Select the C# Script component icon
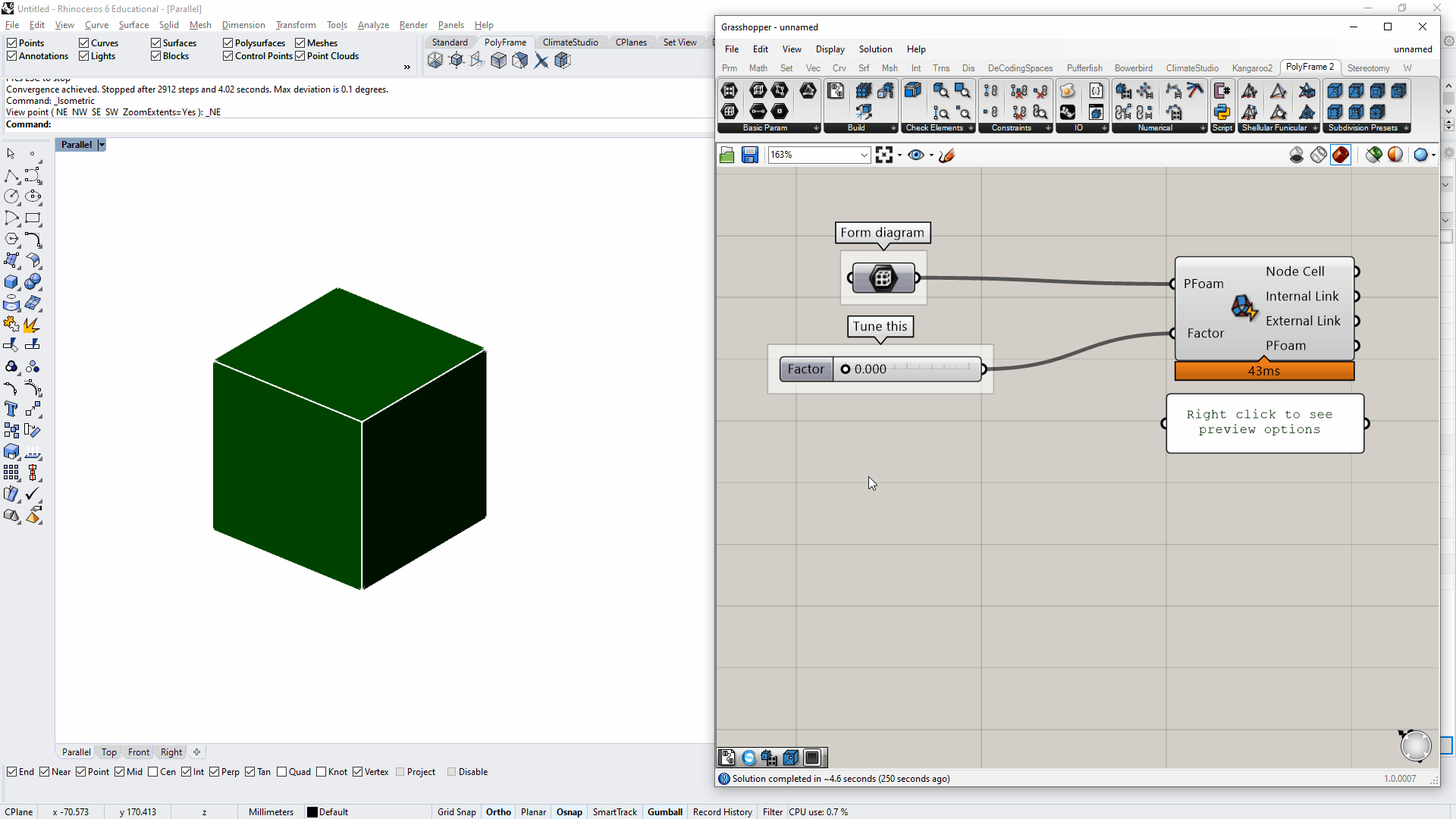The image size is (1456, 819). pos(1222,90)
